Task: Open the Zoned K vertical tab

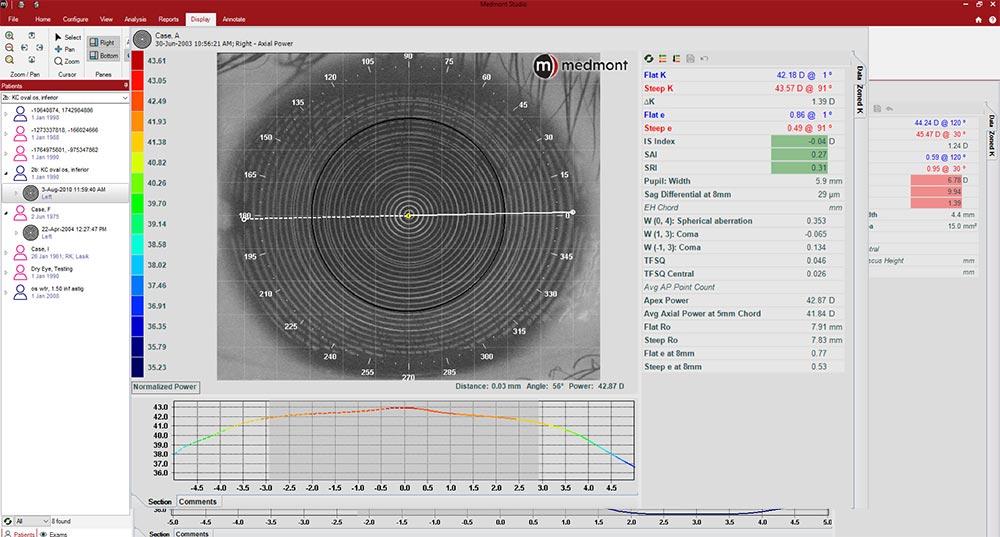Action: pos(860,99)
